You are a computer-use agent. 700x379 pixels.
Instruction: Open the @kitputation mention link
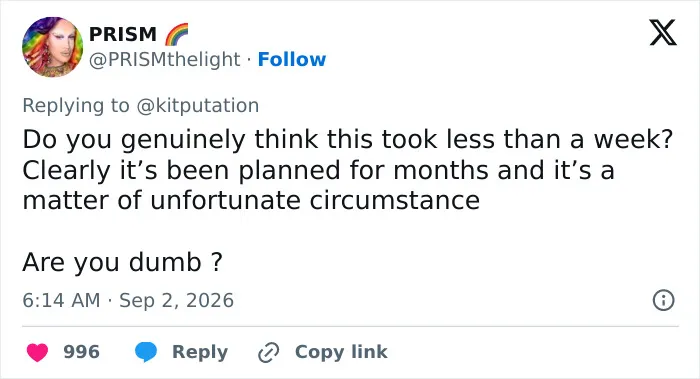pos(197,106)
